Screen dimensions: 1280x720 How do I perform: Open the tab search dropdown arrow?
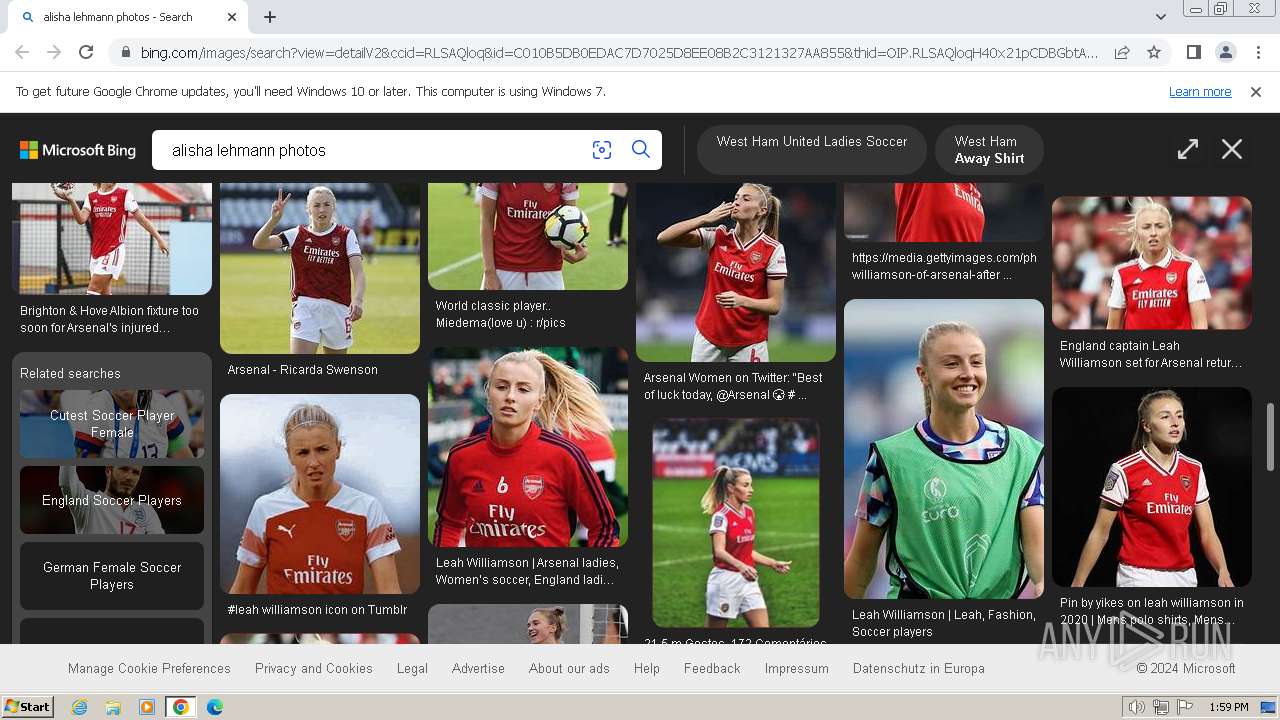point(1160,17)
